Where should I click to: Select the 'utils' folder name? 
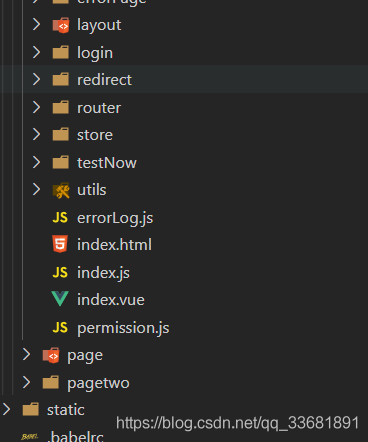[92, 190]
